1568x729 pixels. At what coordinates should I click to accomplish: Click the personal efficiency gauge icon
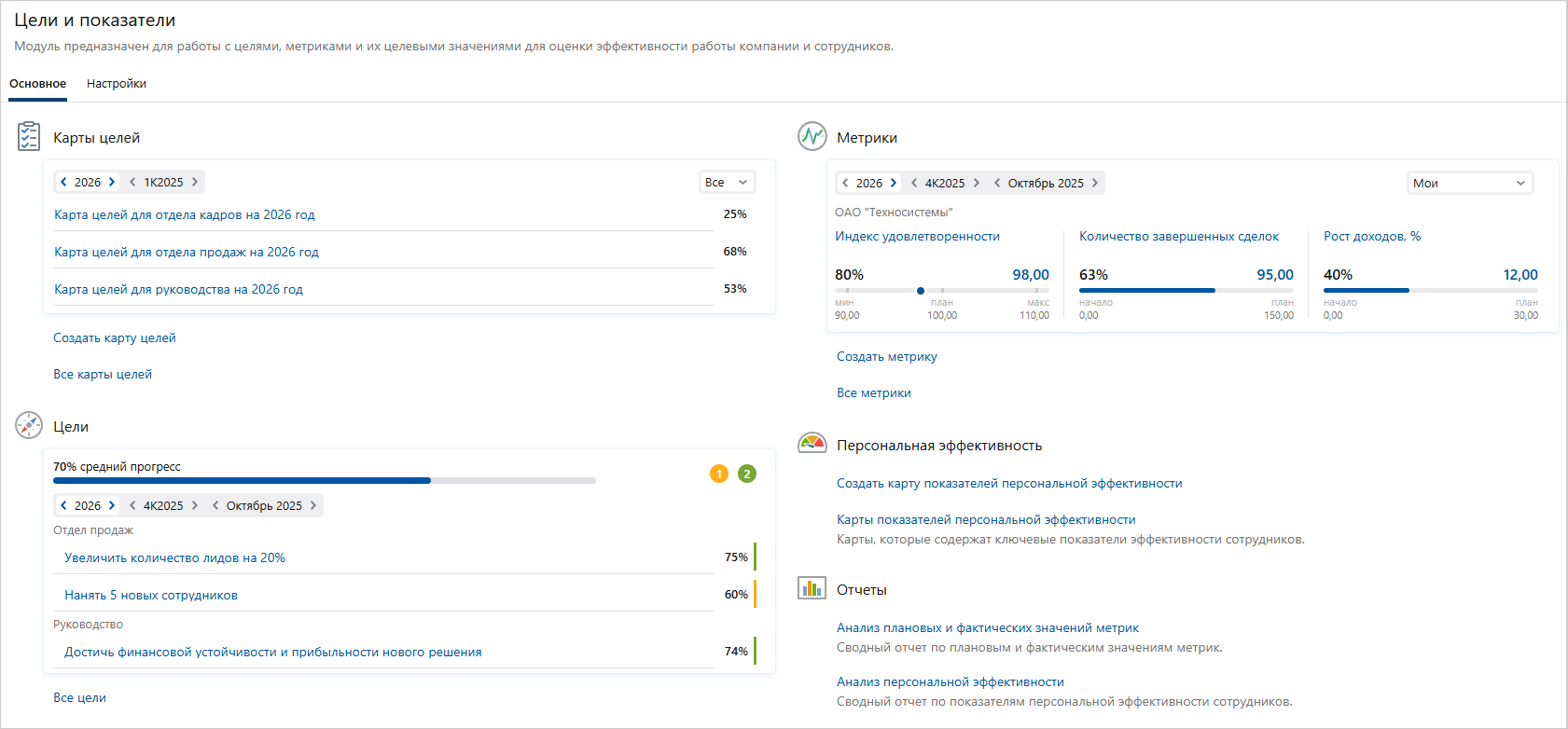[812, 444]
